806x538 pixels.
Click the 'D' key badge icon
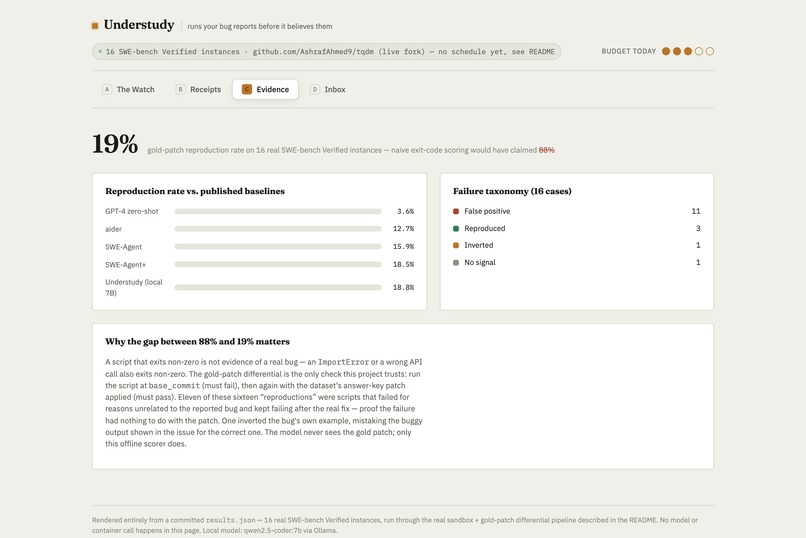pyautogui.click(x=315, y=89)
